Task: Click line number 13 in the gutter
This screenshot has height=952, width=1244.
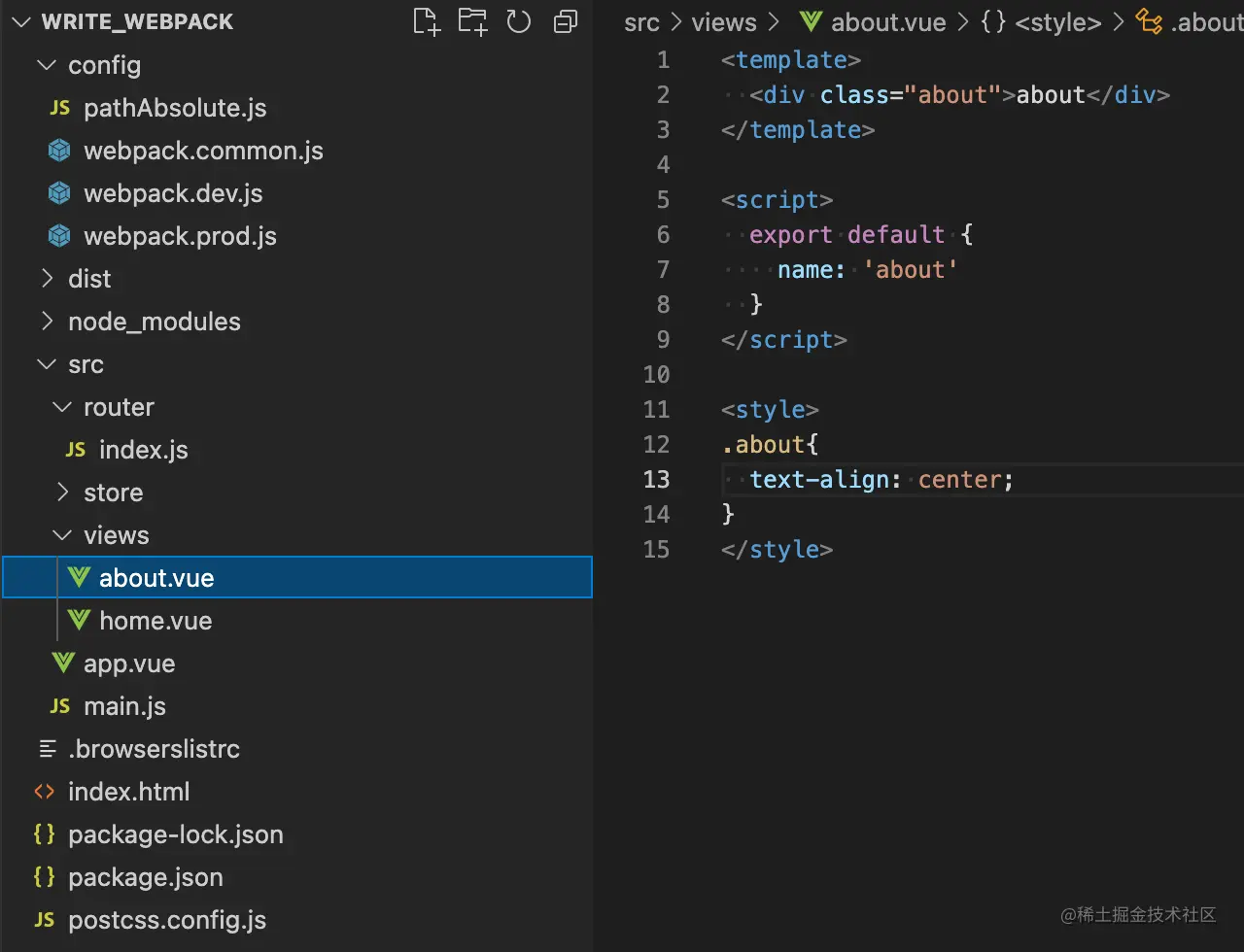Action: tap(656, 480)
